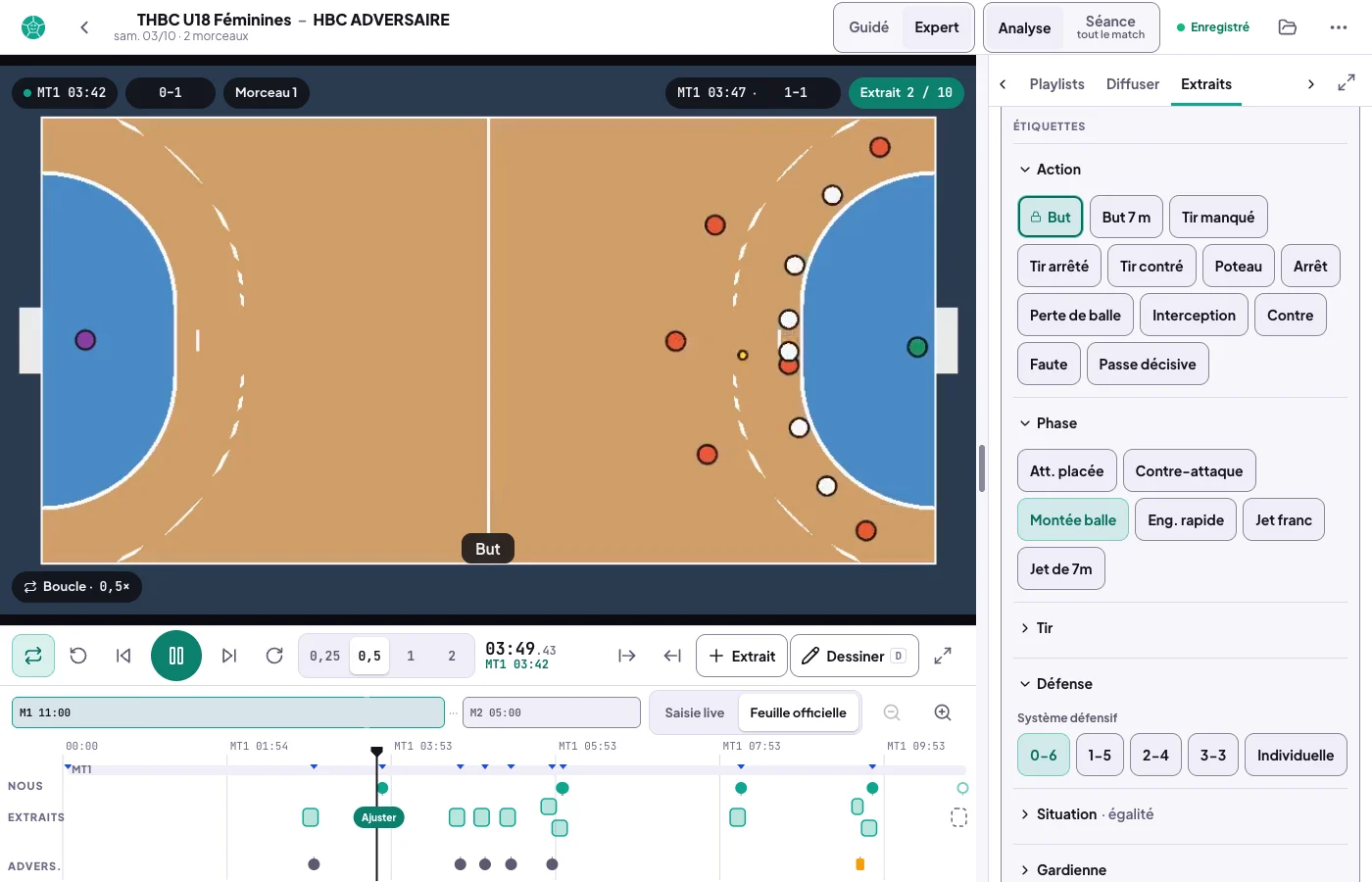The width and height of the screenshot is (1372, 882).
Task: Go back with the header arrow
Action: [84, 27]
